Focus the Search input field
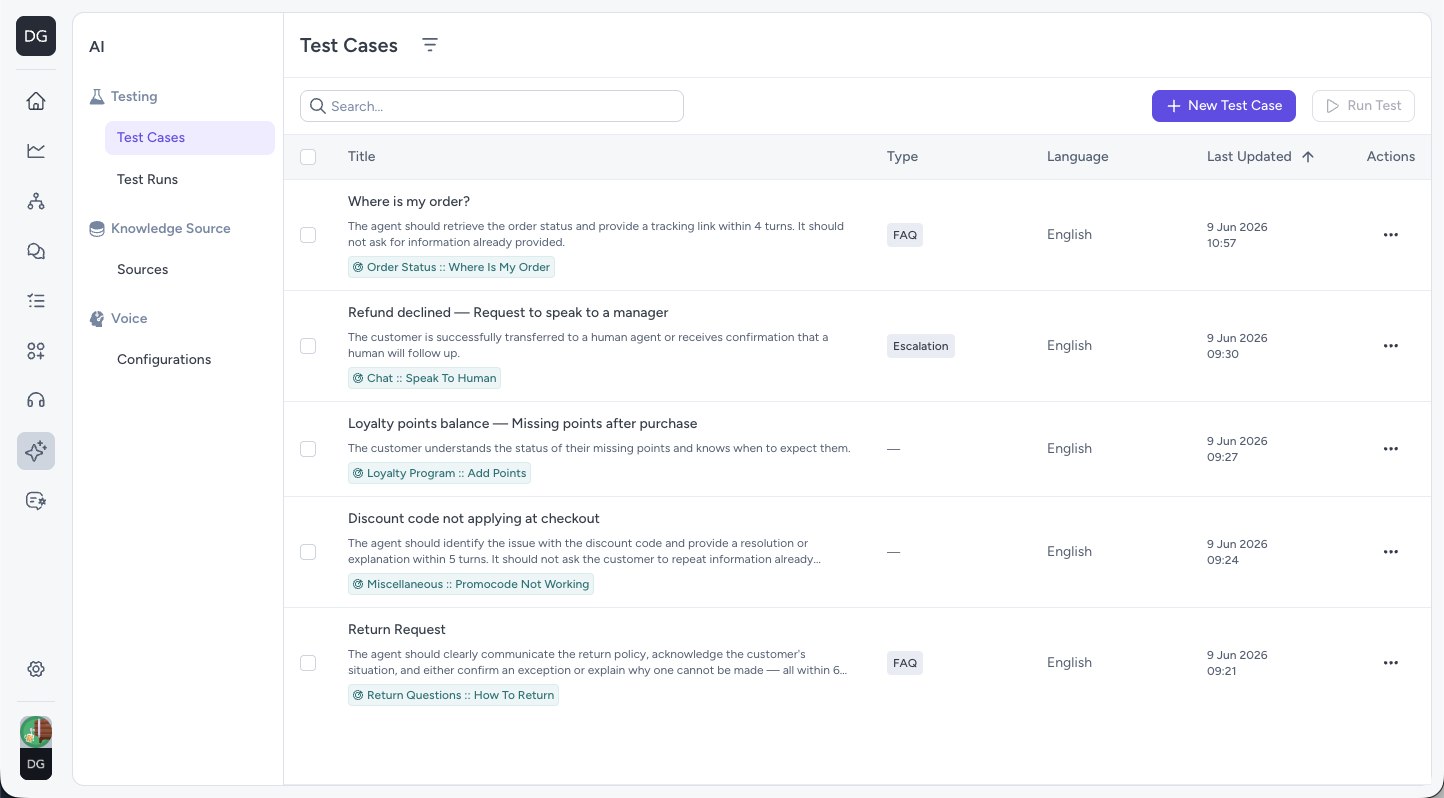 (x=492, y=106)
